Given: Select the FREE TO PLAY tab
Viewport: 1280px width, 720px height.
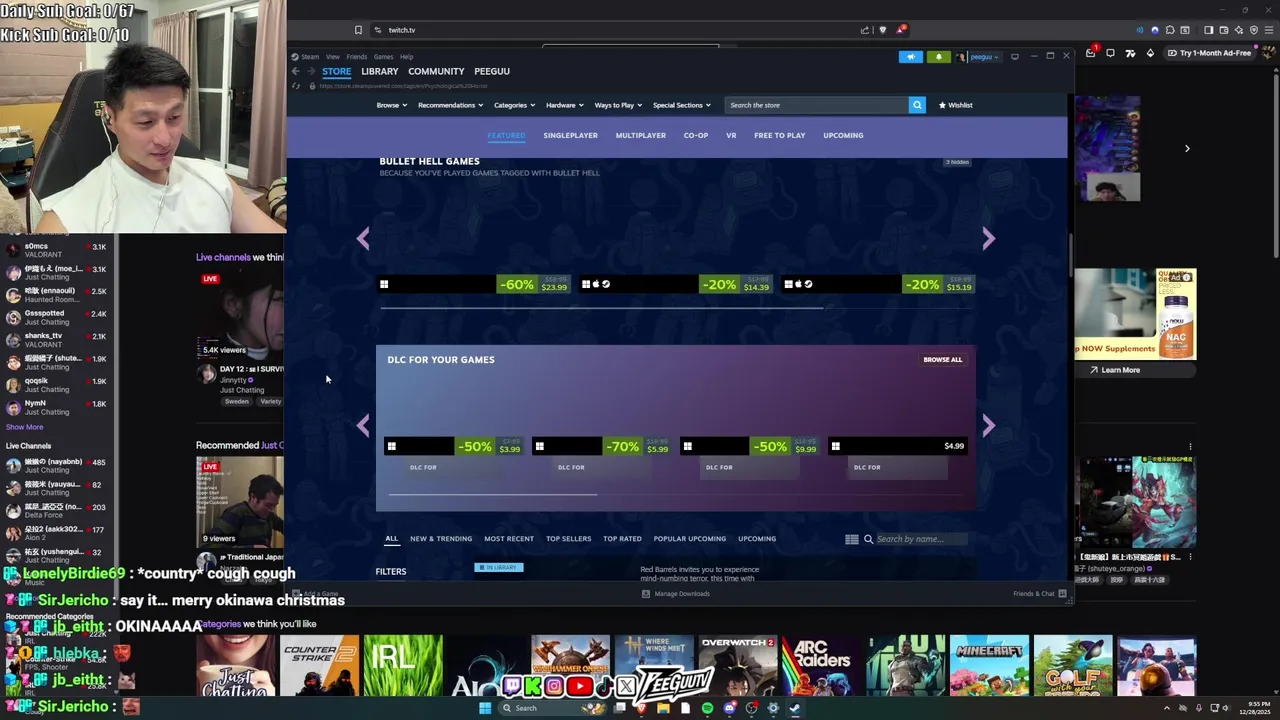Looking at the screenshot, I should click(x=779, y=135).
